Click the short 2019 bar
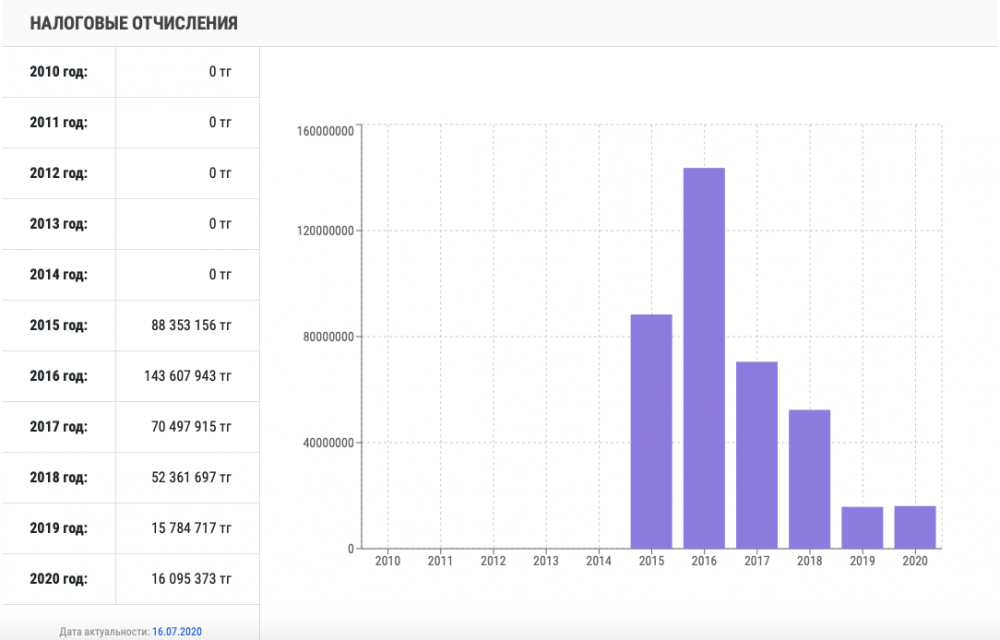The height and width of the screenshot is (640, 1000). tap(862, 528)
